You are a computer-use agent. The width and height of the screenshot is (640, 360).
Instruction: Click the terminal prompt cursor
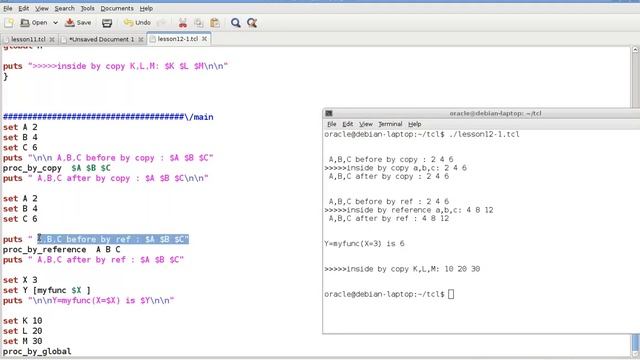[451, 294]
